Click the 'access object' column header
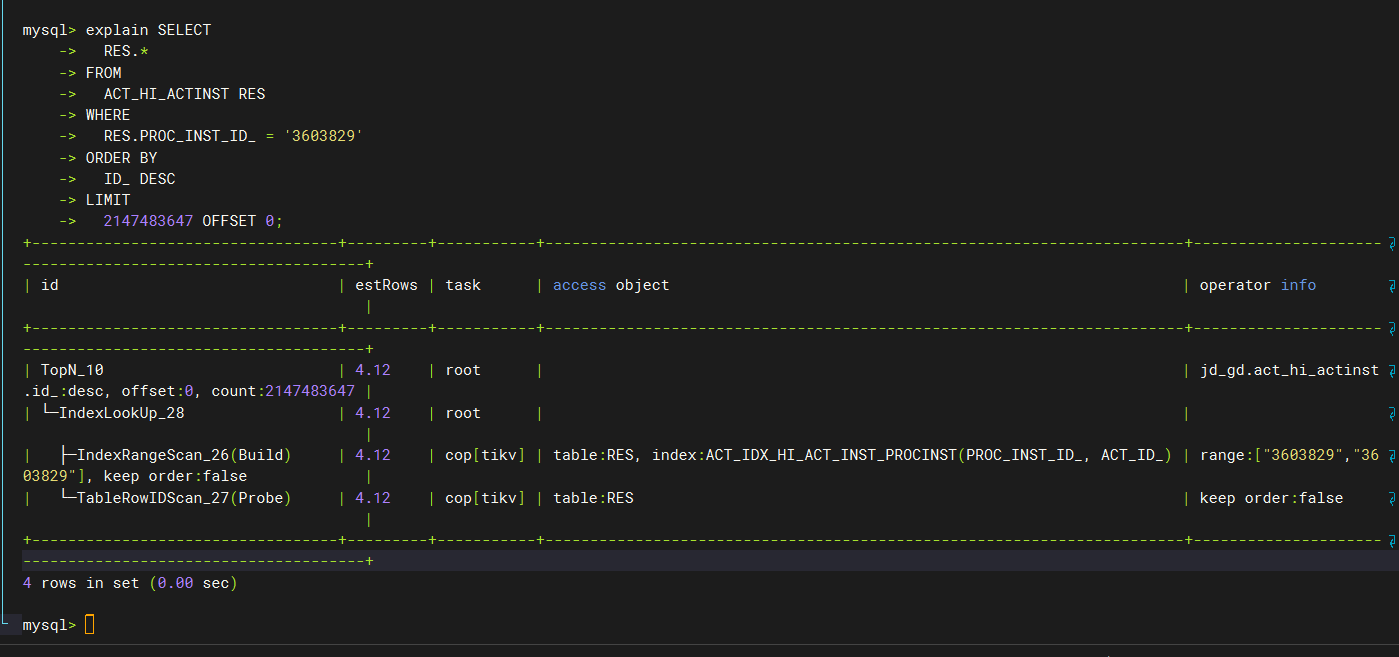Screen dimensions: 1399x657 point(610,285)
